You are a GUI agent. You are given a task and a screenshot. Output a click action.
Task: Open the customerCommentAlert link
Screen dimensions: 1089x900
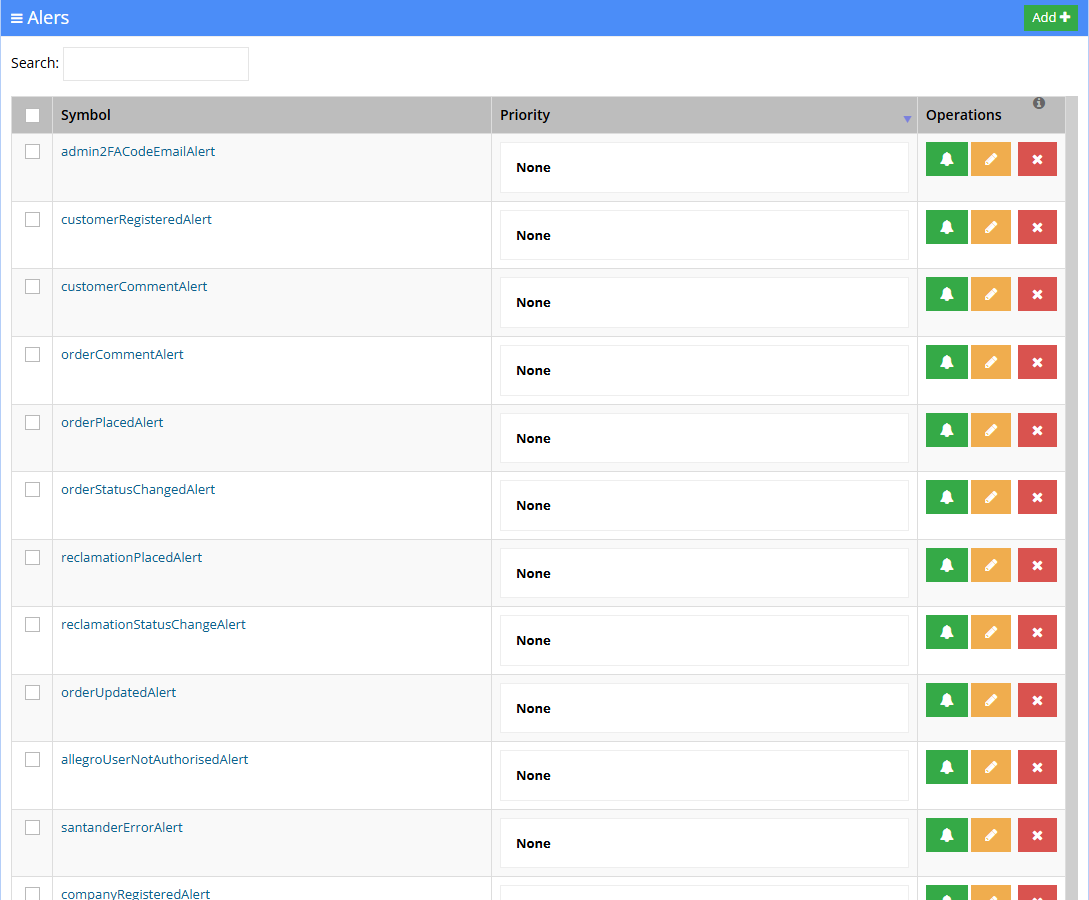pyautogui.click(x=134, y=287)
